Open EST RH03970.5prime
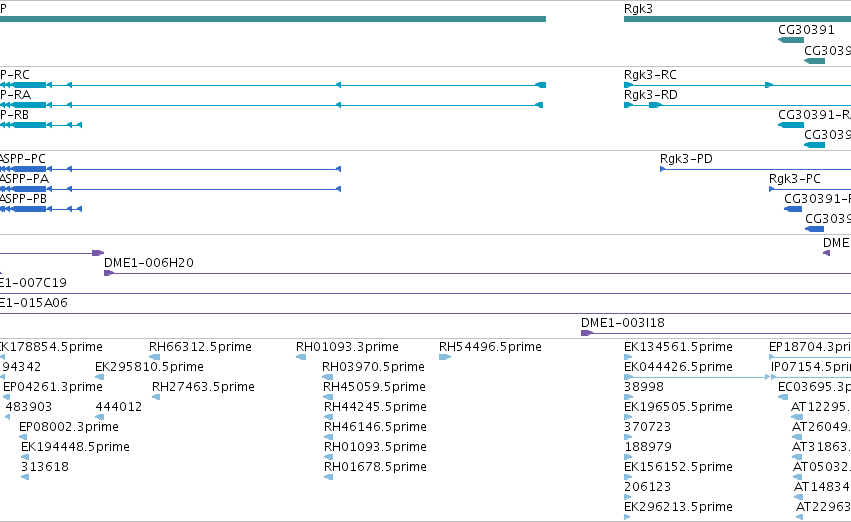Screen dimensions: 851x522 click(373, 367)
